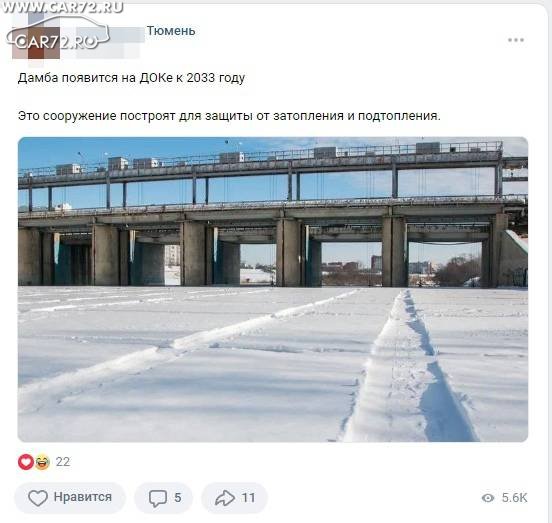552x523 pixels.
Task: Click the blurred community avatar
Action: [36, 41]
